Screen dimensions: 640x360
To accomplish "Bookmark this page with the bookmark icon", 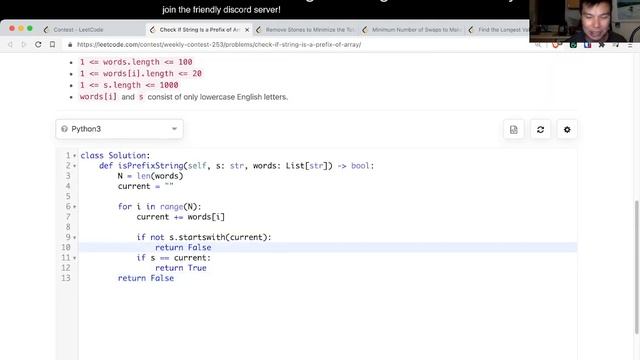I will point(52,44).
